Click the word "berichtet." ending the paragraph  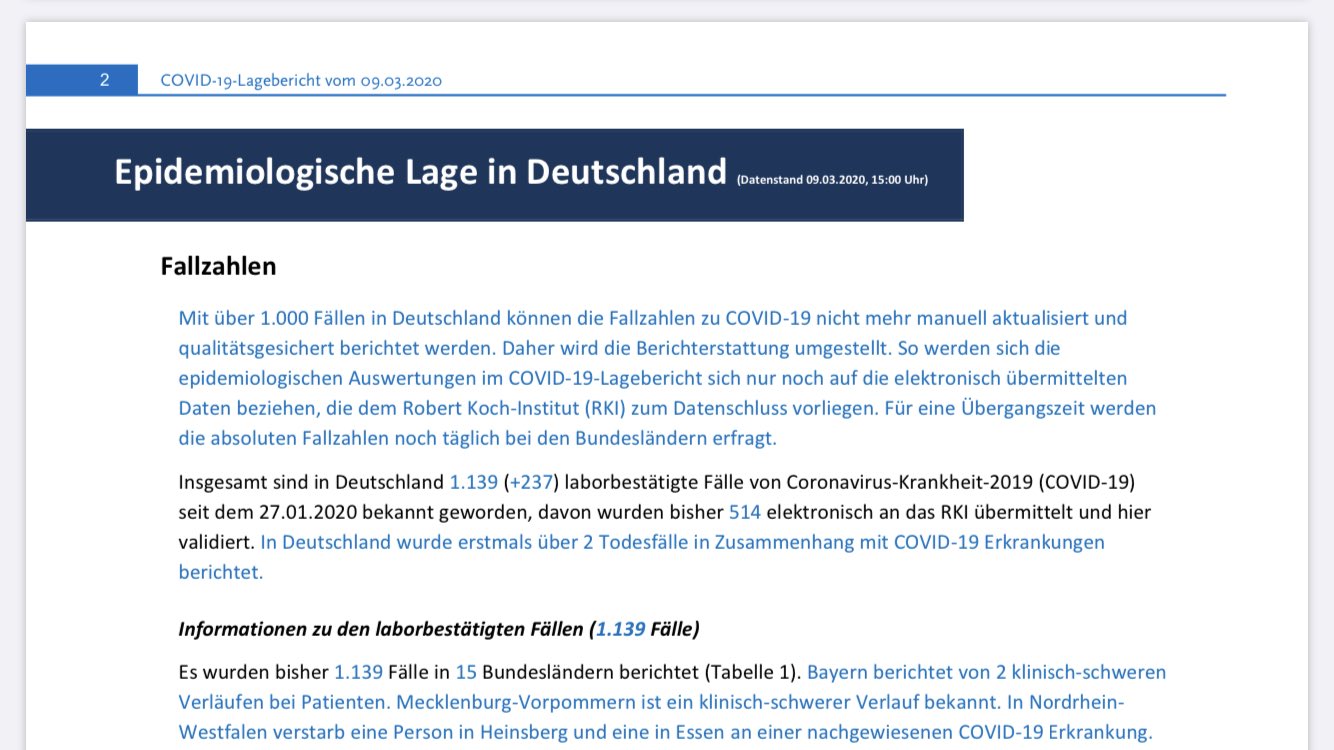click(221, 572)
